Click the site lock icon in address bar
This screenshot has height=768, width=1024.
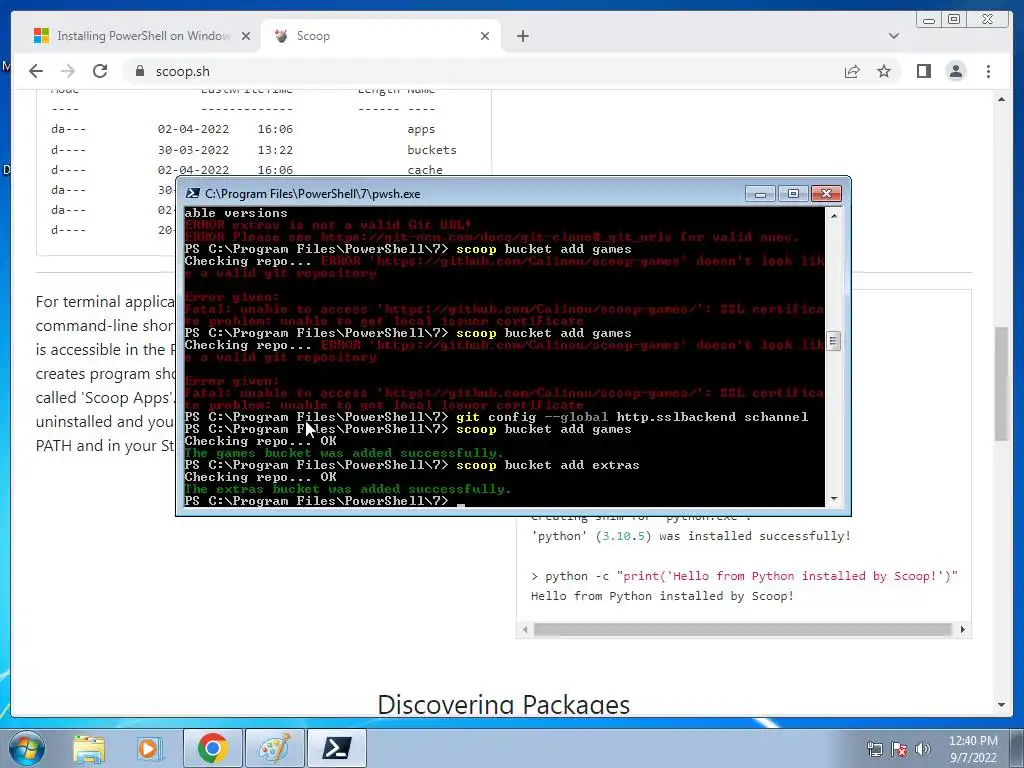tap(139, 71)
